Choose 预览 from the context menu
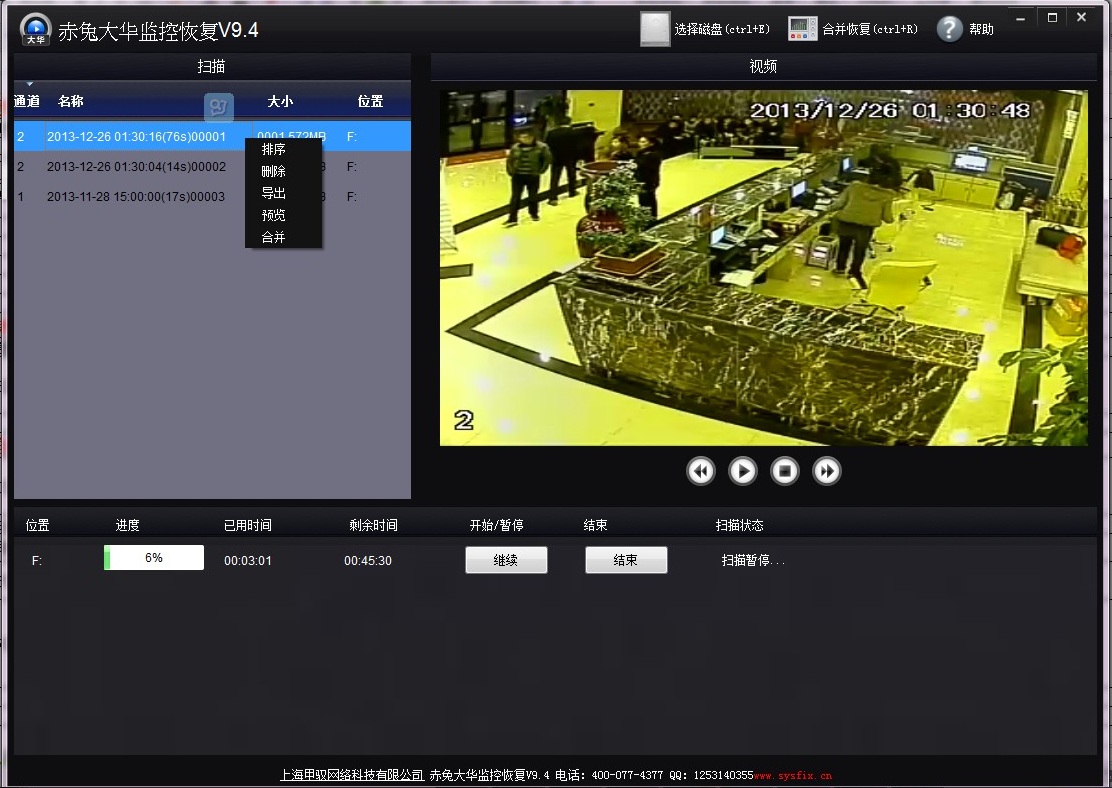This screenshot has height=788, width=1112. (x=274, y=216)
